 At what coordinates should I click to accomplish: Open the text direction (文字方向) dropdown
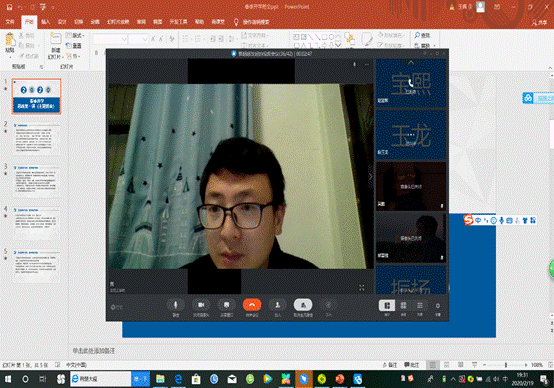click(x=255, y=35)
